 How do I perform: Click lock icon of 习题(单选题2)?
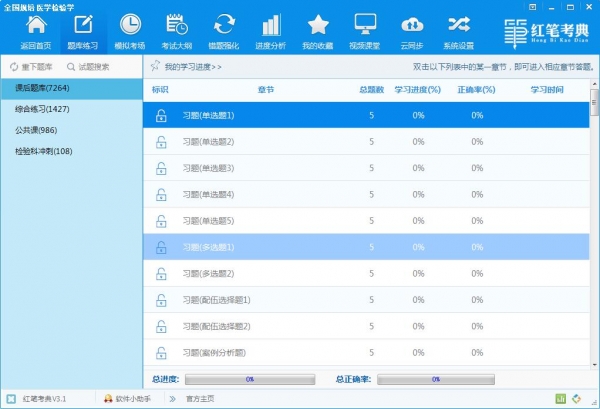(161, 142)
